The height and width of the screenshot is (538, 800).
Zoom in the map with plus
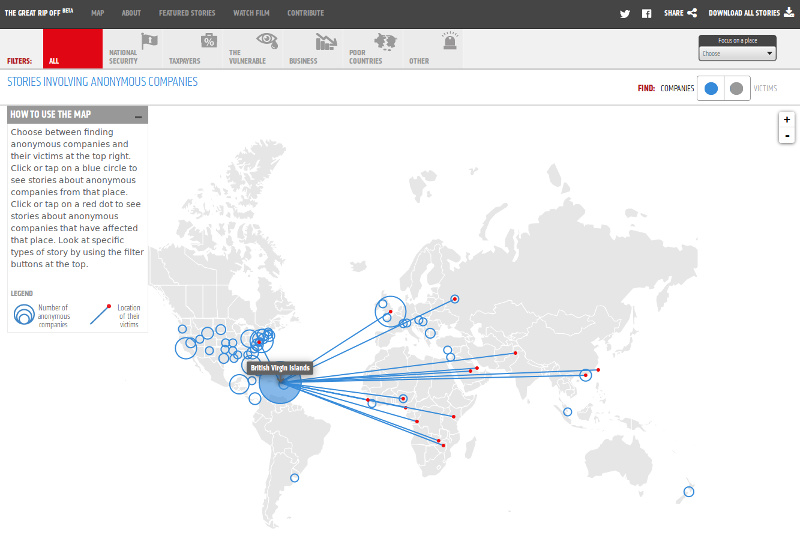[x=787, y=119]
